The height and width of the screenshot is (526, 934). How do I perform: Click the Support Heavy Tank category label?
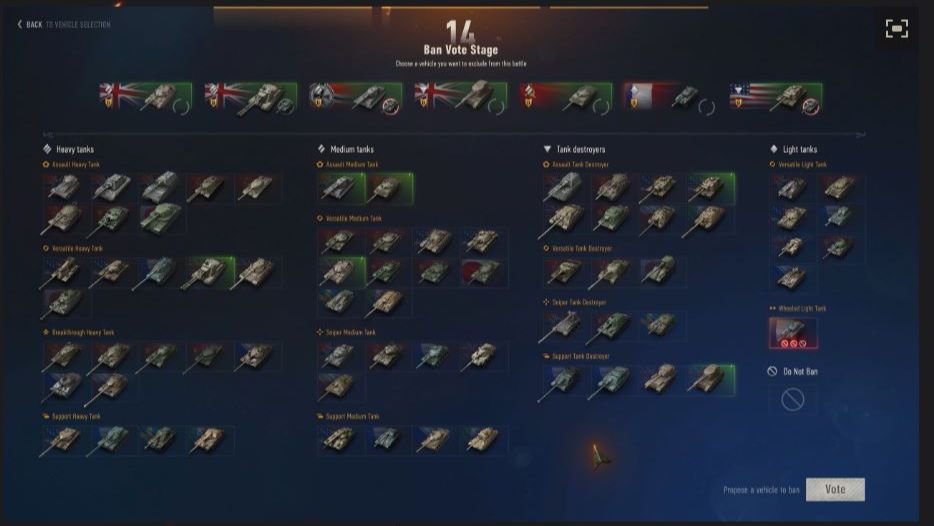76,416
